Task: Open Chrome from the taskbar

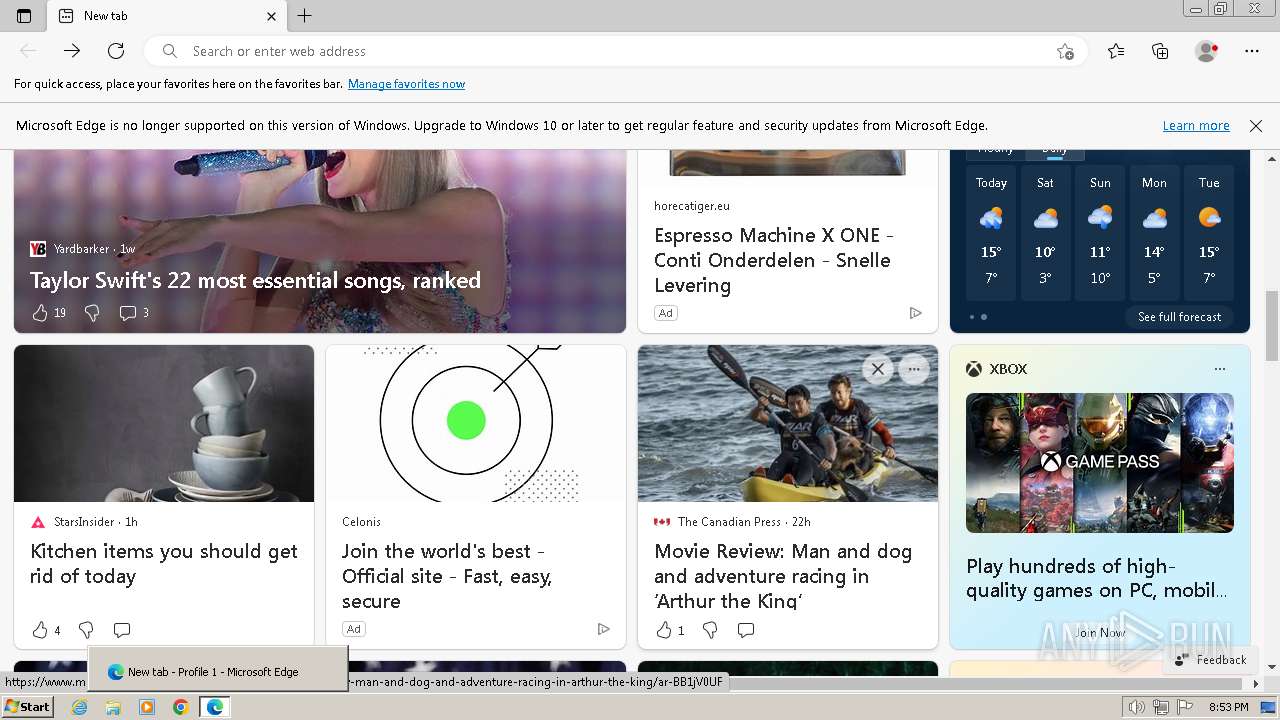Action: 180,707
